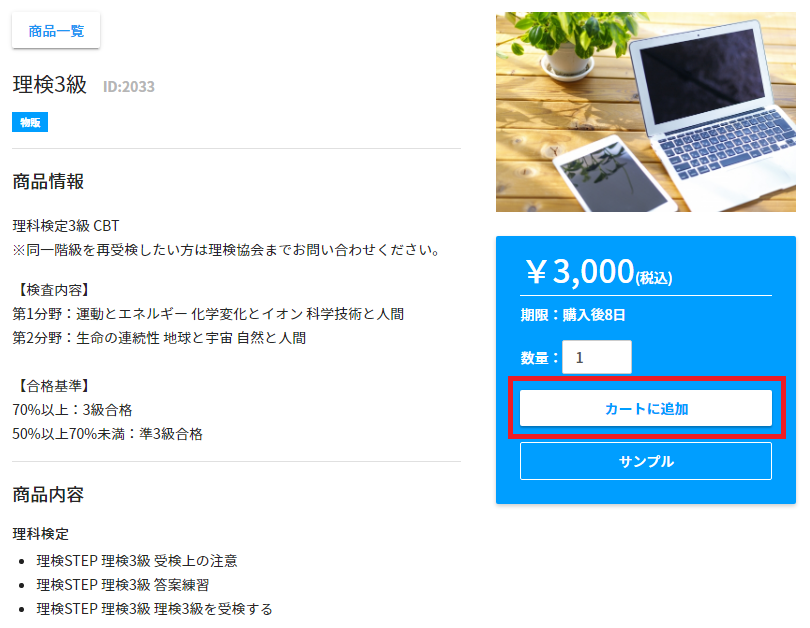The width and height of the screenshot is (810, 628).
Task: Open 理検STEP 理検3級 受検上の注意 list item
Action: 137,561
